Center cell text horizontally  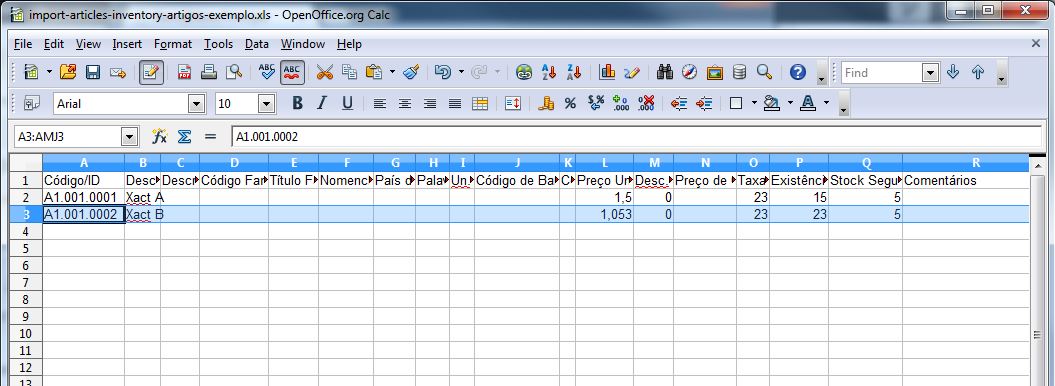[405, 104]
